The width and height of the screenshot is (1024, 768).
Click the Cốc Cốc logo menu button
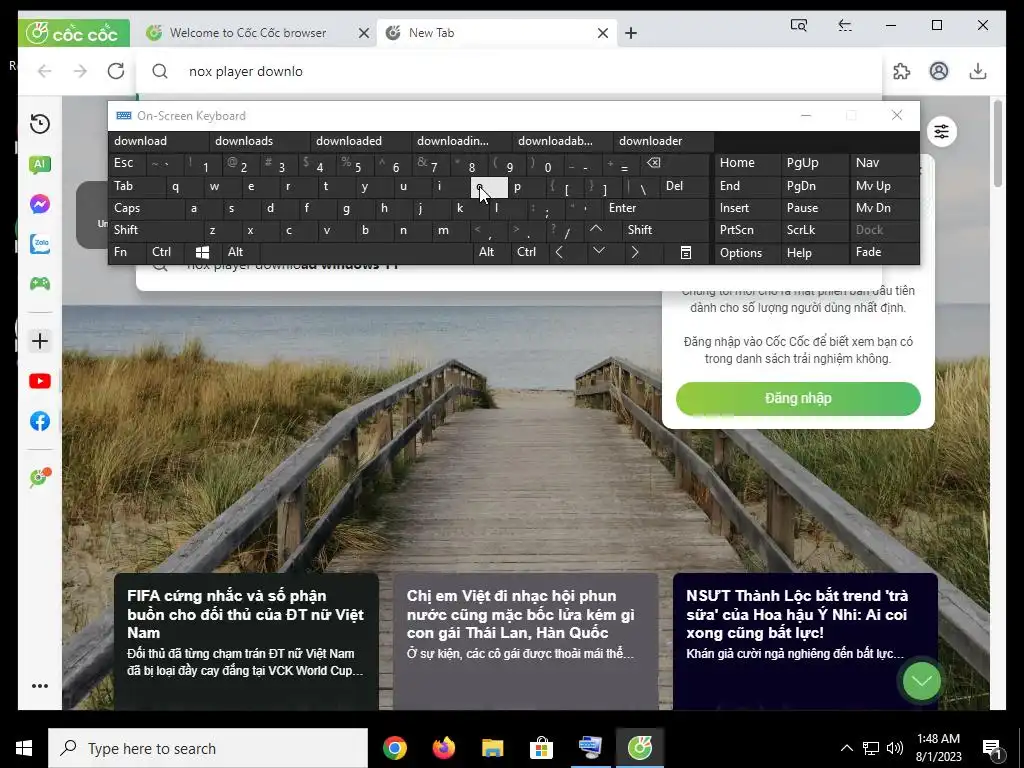tap(74, 33)
